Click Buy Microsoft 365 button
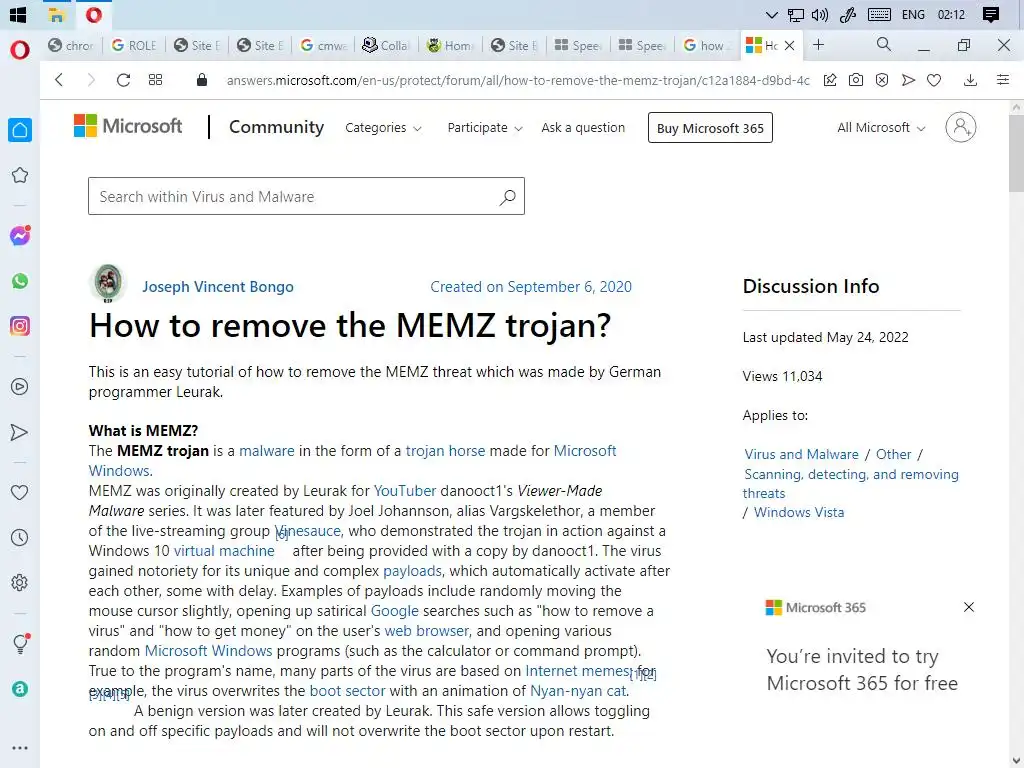Viewport: 1024px width, 768px height. tap(710, 128)
